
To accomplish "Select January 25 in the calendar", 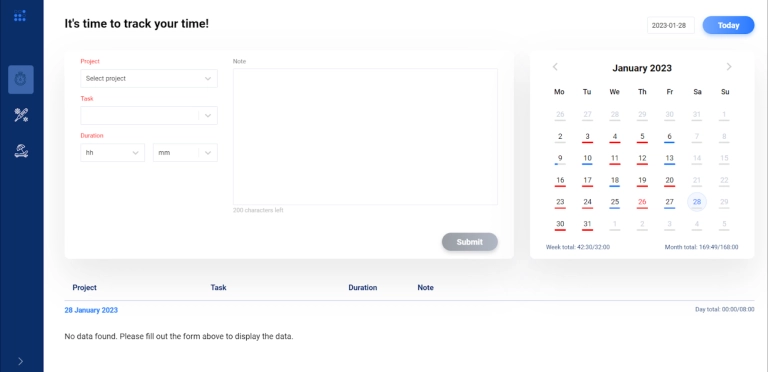I will (x=615, y=202).
